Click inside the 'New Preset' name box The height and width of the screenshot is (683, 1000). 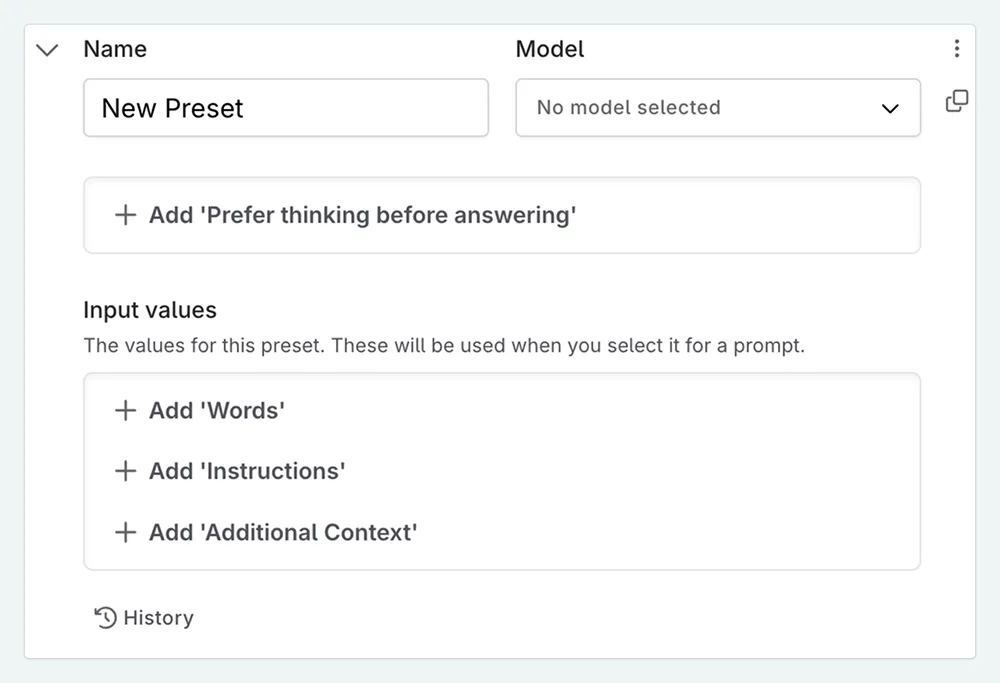[285, 108]
